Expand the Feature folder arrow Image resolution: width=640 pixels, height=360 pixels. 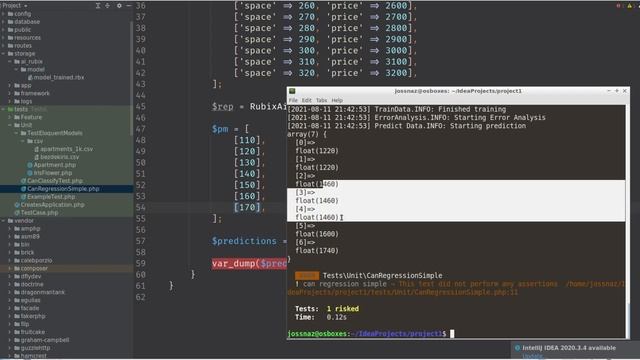(10, 117)
